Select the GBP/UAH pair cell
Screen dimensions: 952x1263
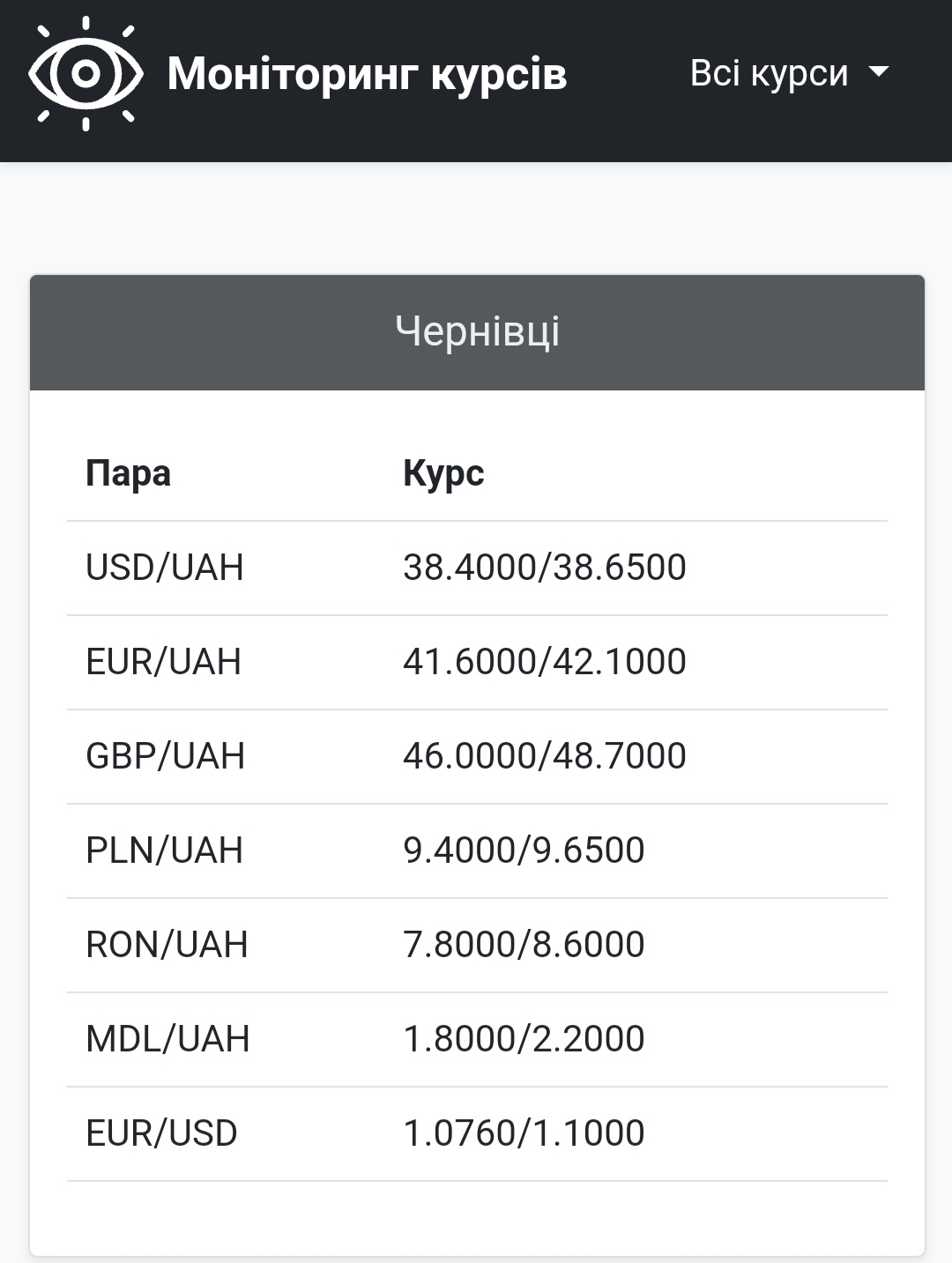pyautogui.click(x=165, y=756)
